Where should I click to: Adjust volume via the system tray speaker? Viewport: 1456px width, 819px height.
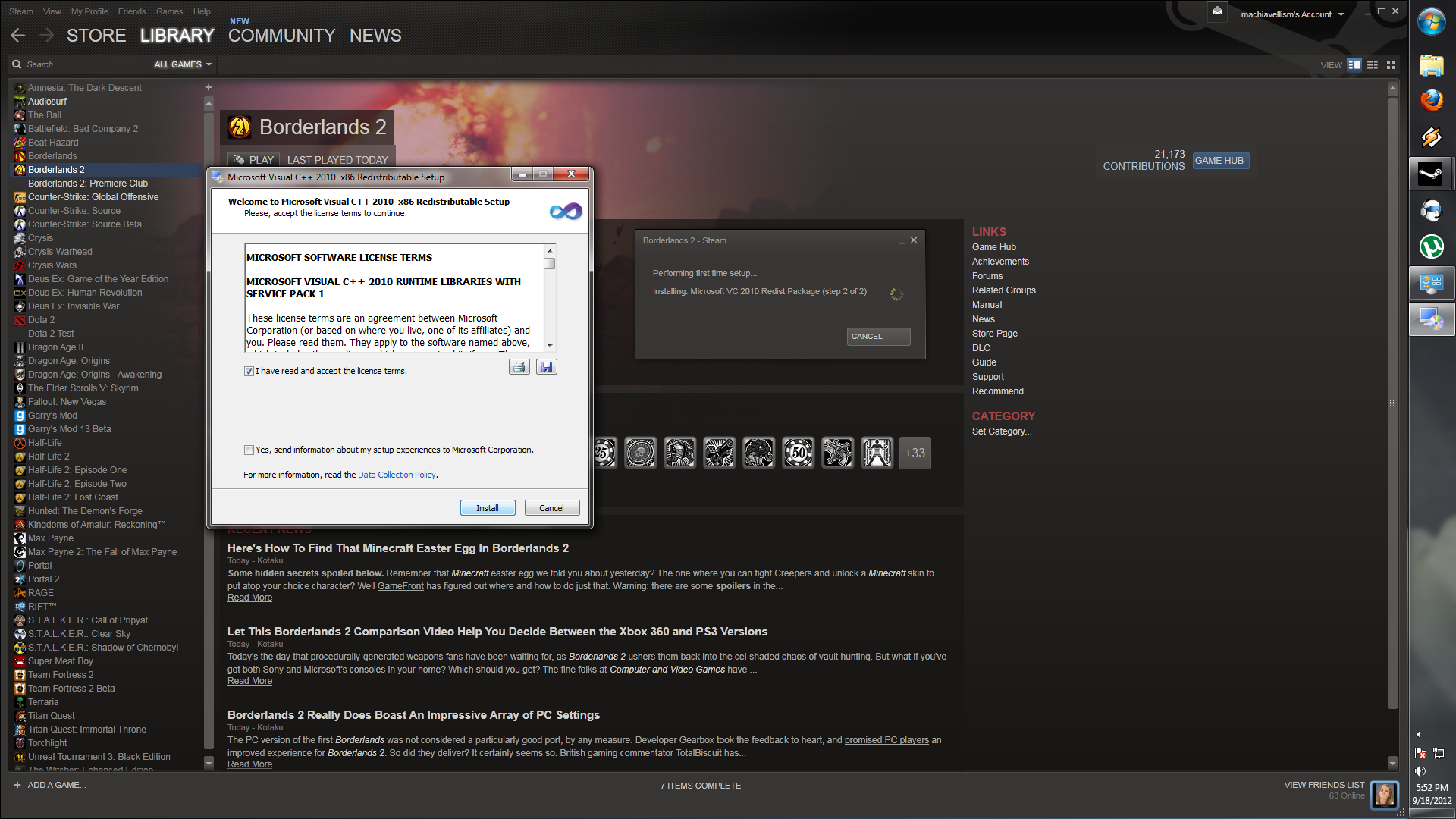1420,770
